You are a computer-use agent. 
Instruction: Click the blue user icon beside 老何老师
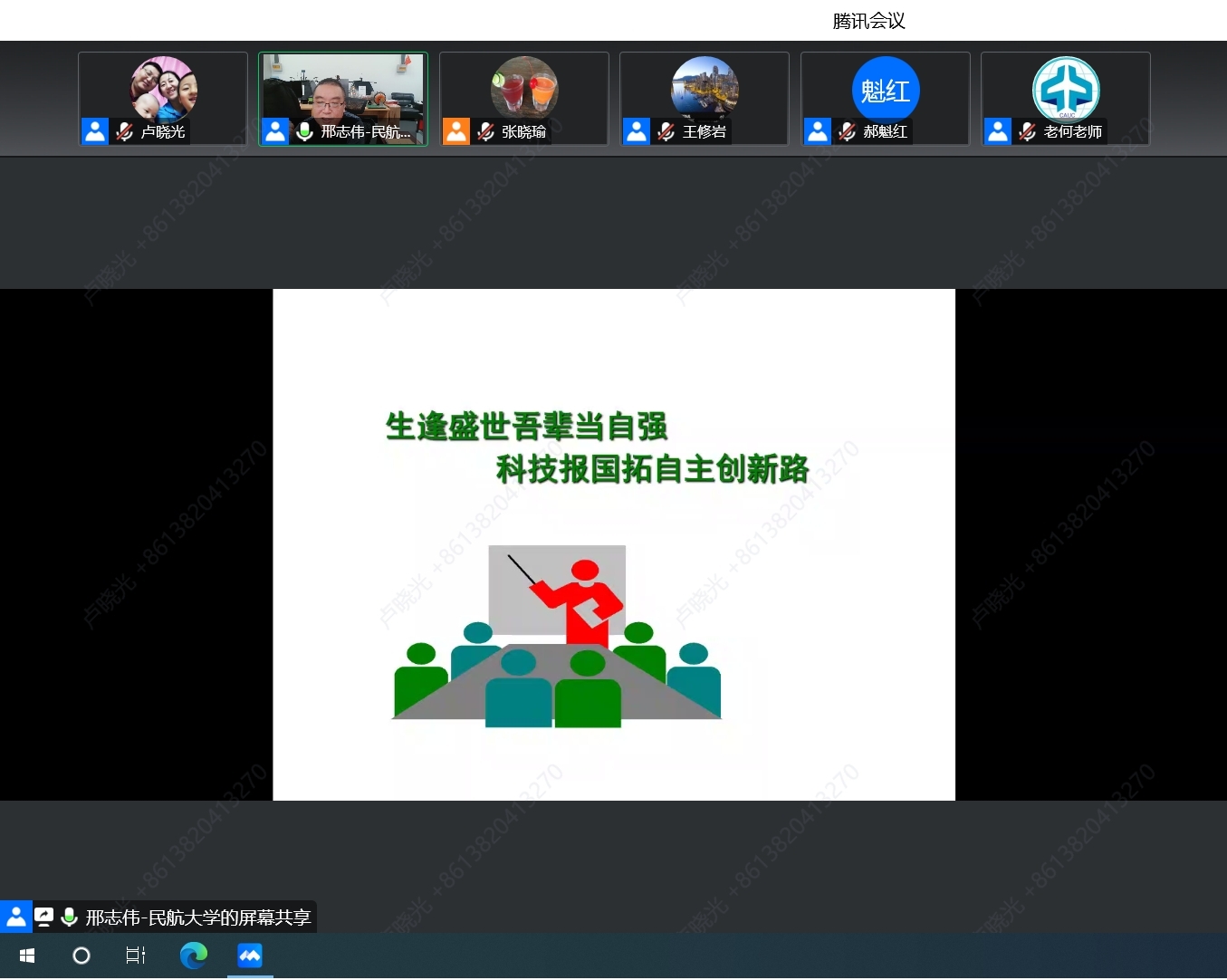998,132
